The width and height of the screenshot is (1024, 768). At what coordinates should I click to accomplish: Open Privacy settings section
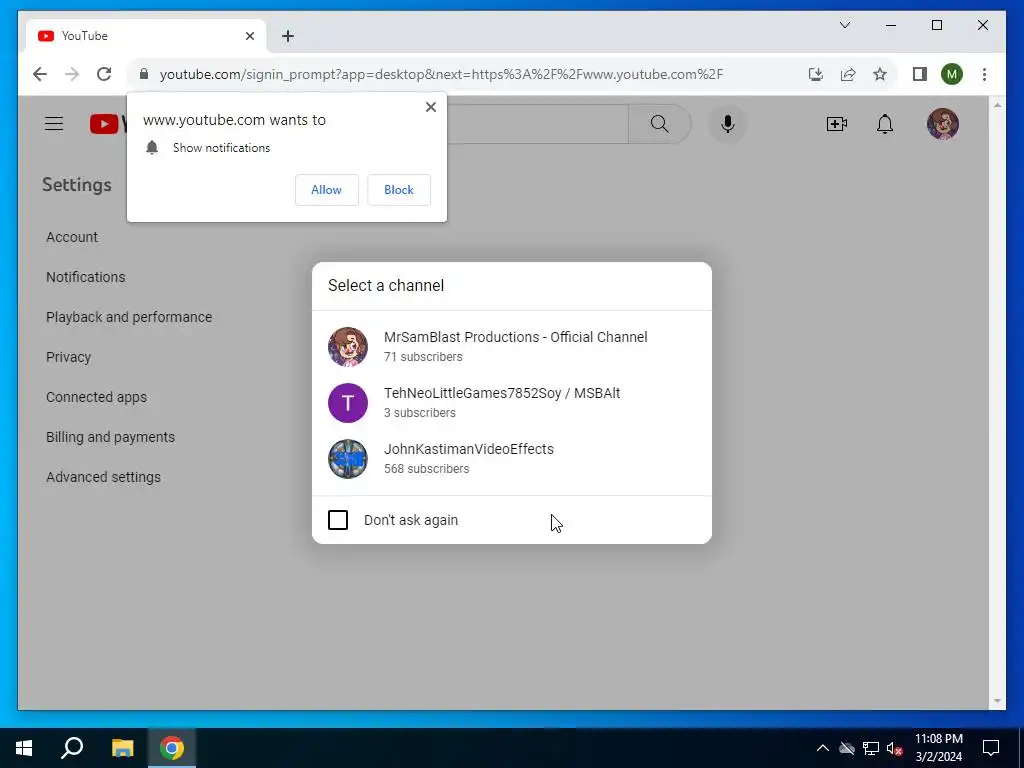pyautogui.click(x=69, y=357)
